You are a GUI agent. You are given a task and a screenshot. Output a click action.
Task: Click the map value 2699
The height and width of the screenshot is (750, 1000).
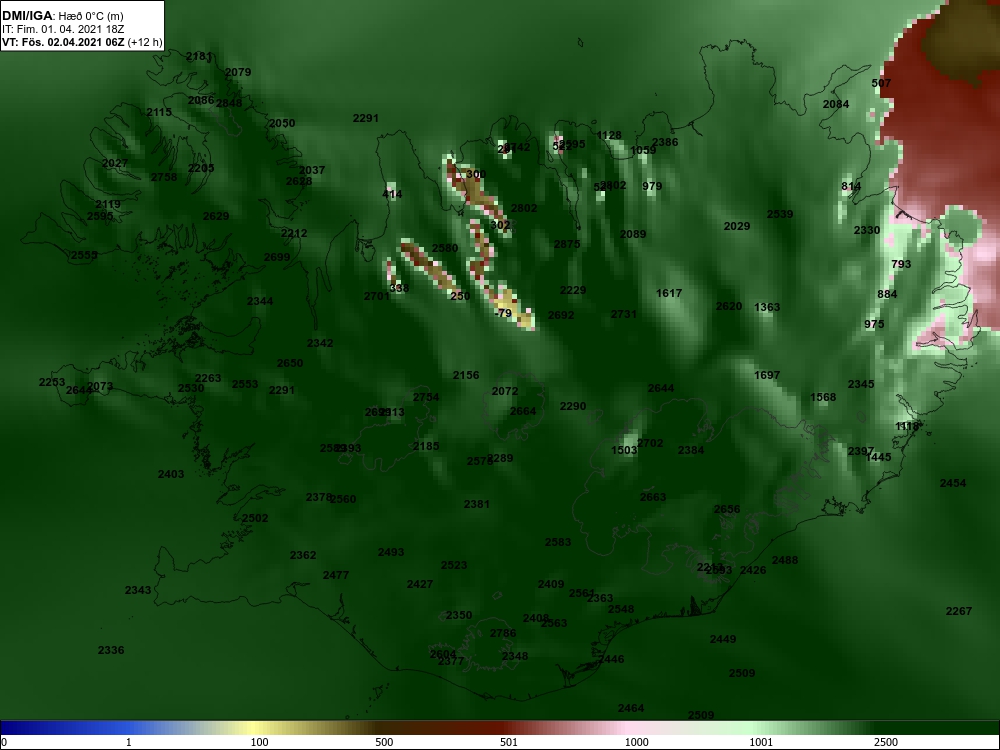click(277, 257)
